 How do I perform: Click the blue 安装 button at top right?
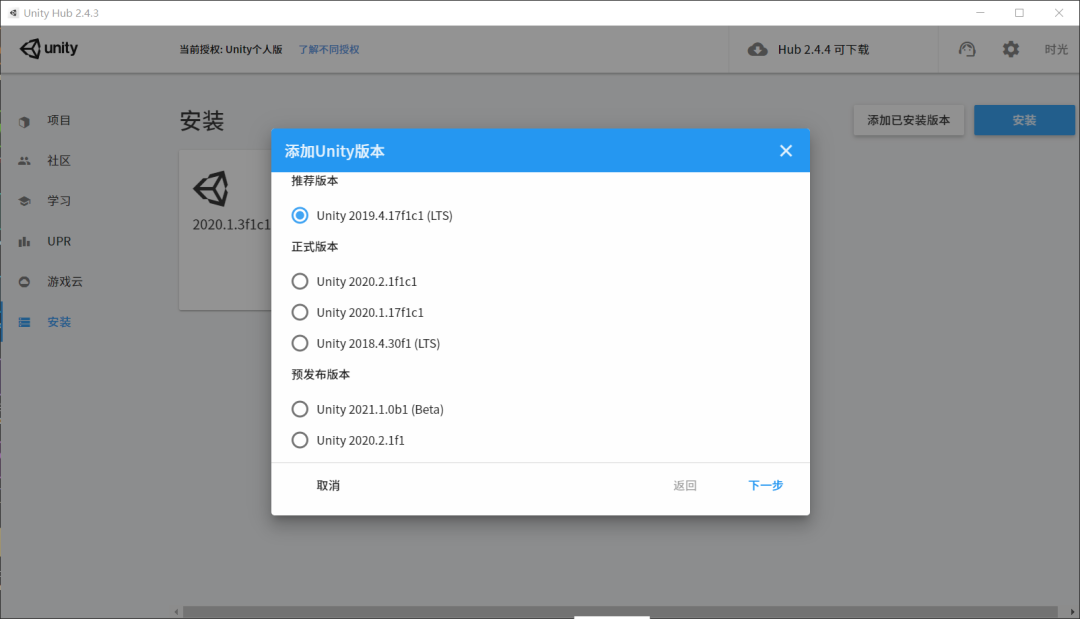(1024, 120)
